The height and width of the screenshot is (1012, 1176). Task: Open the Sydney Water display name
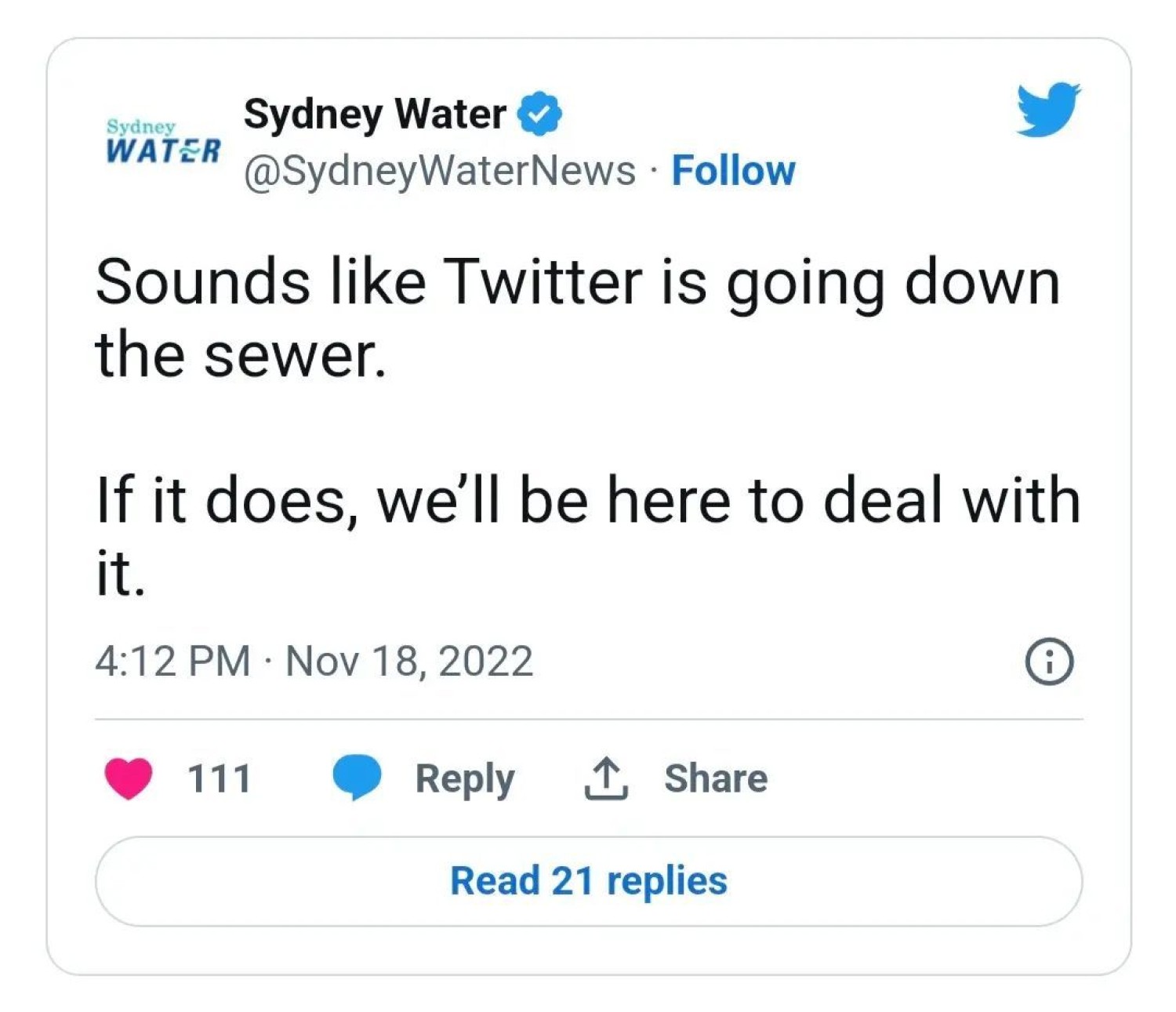coord(375,114)
